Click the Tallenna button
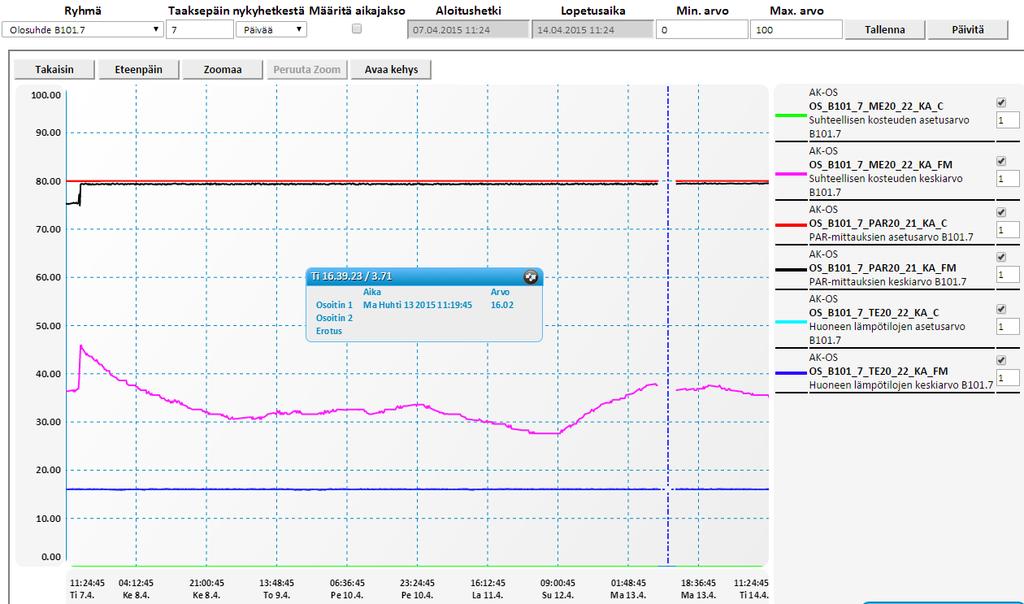This screenshot has height=604, width=1024. click(x=885, y=29)
